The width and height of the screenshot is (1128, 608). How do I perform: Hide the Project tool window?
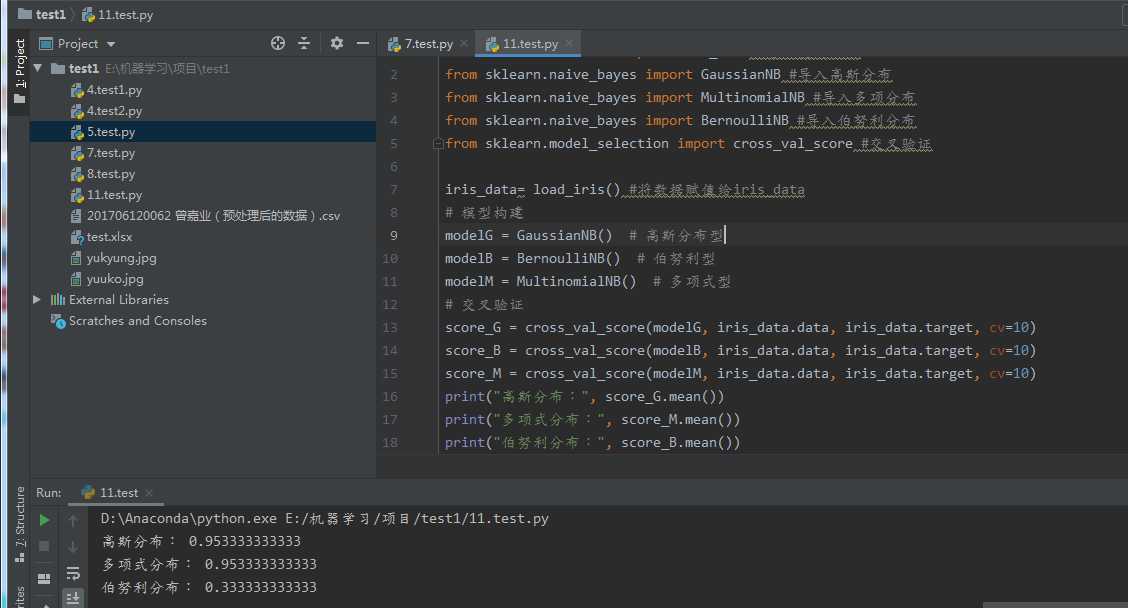pyautogui.click(x=363, y=43)
